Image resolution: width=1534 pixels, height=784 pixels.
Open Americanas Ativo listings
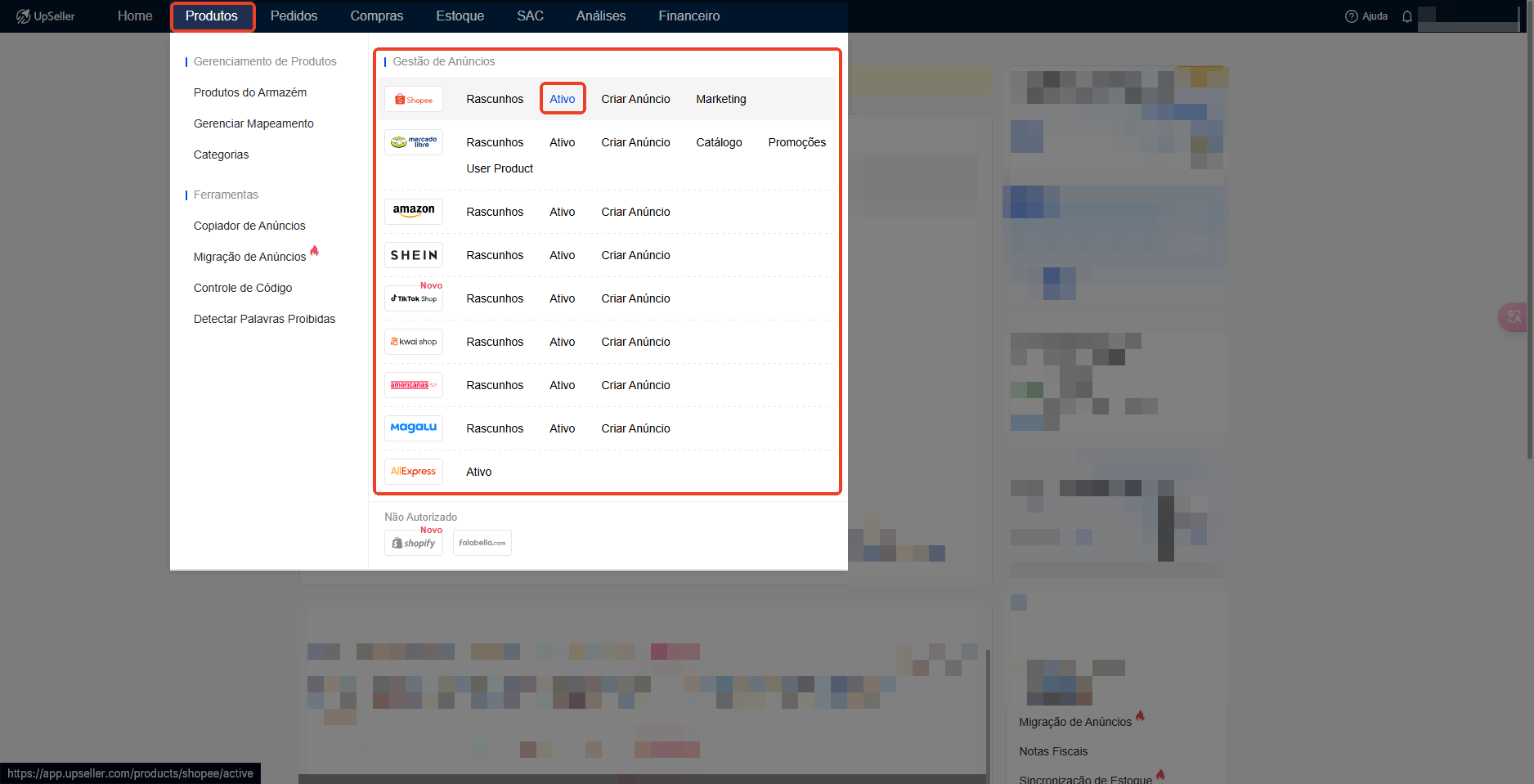pos(563,385)
